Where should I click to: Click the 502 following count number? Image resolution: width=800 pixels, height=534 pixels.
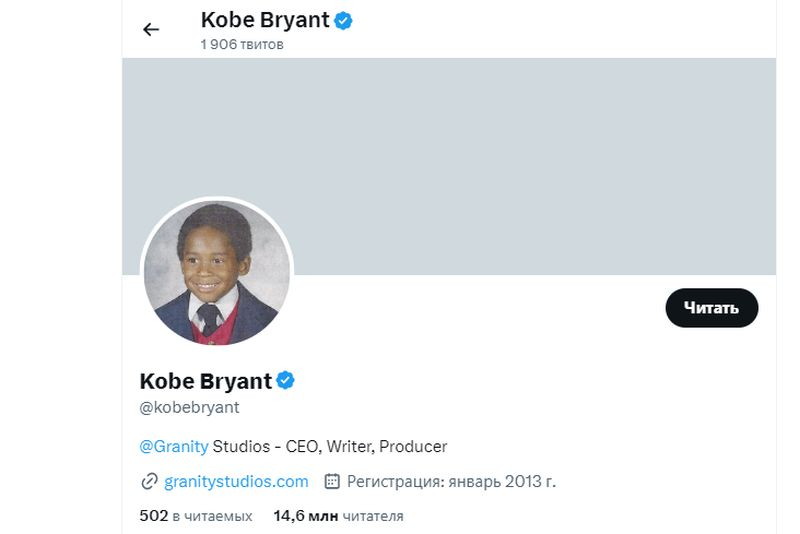click(153, 516)
